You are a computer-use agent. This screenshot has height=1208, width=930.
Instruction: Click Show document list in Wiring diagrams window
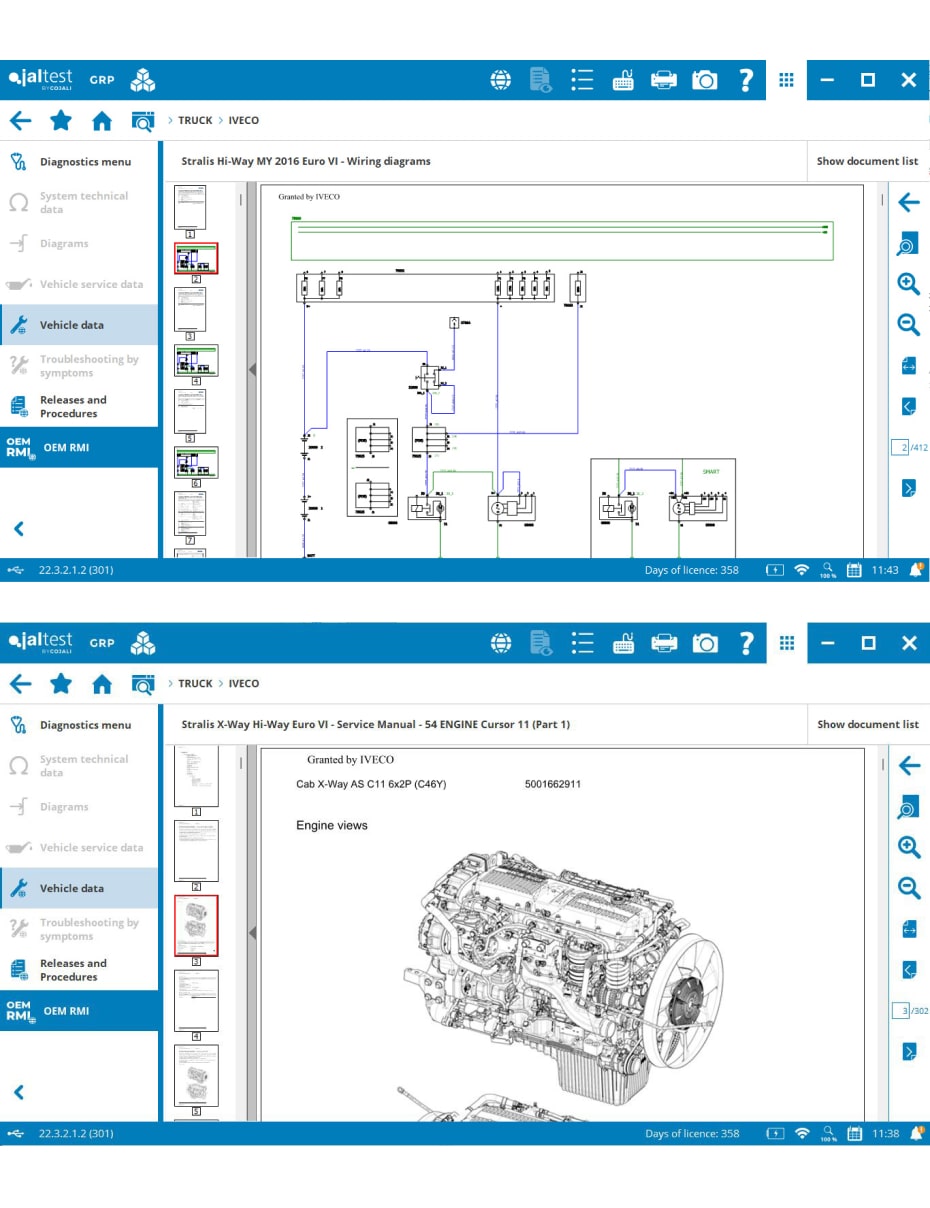click(x=867, y=161)
